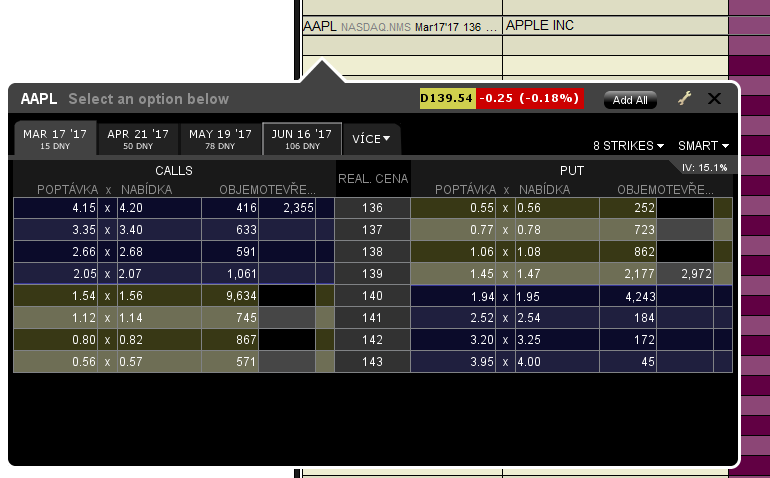
Task: Select call bid 1.54 at strike 140
Action: tap(55, 296)
